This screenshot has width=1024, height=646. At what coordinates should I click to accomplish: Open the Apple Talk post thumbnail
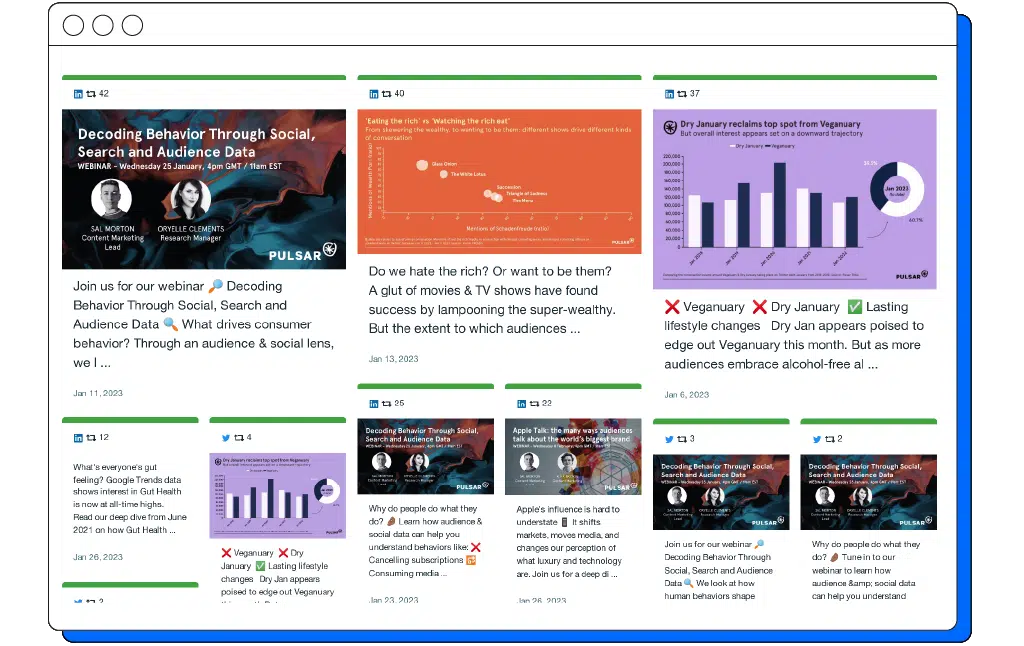[571, 456]
